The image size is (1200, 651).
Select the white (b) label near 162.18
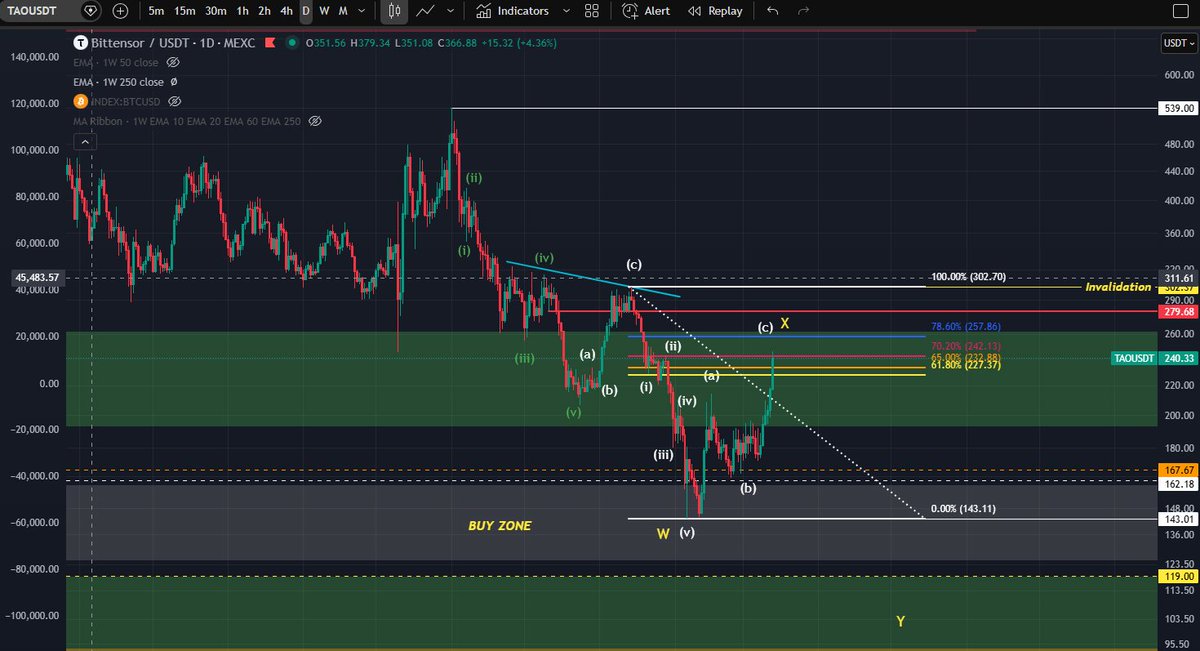(x=747, y=489)
